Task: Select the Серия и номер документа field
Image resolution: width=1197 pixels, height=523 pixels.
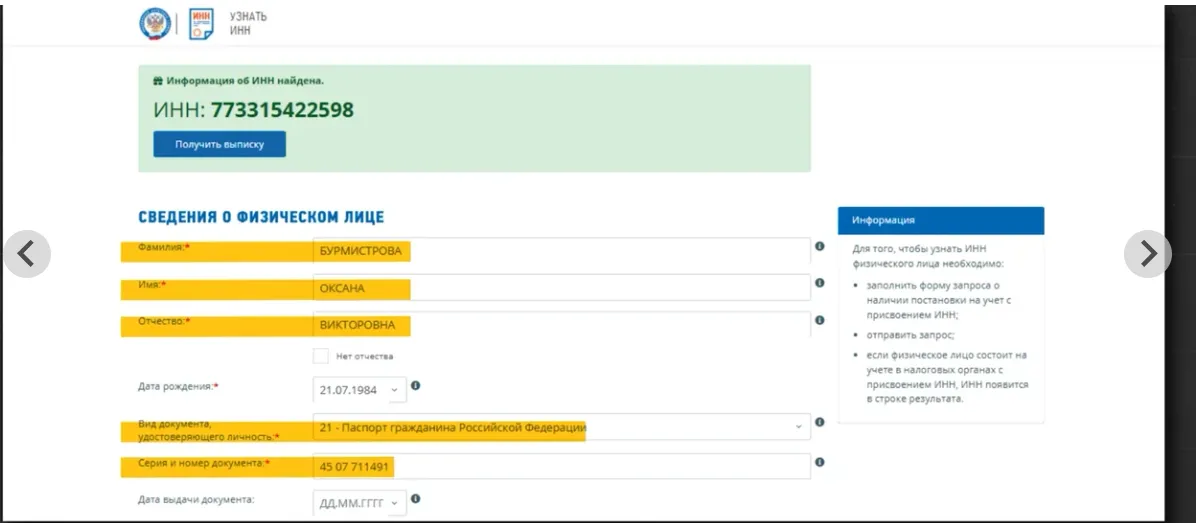Action: [x=560, y=466]
